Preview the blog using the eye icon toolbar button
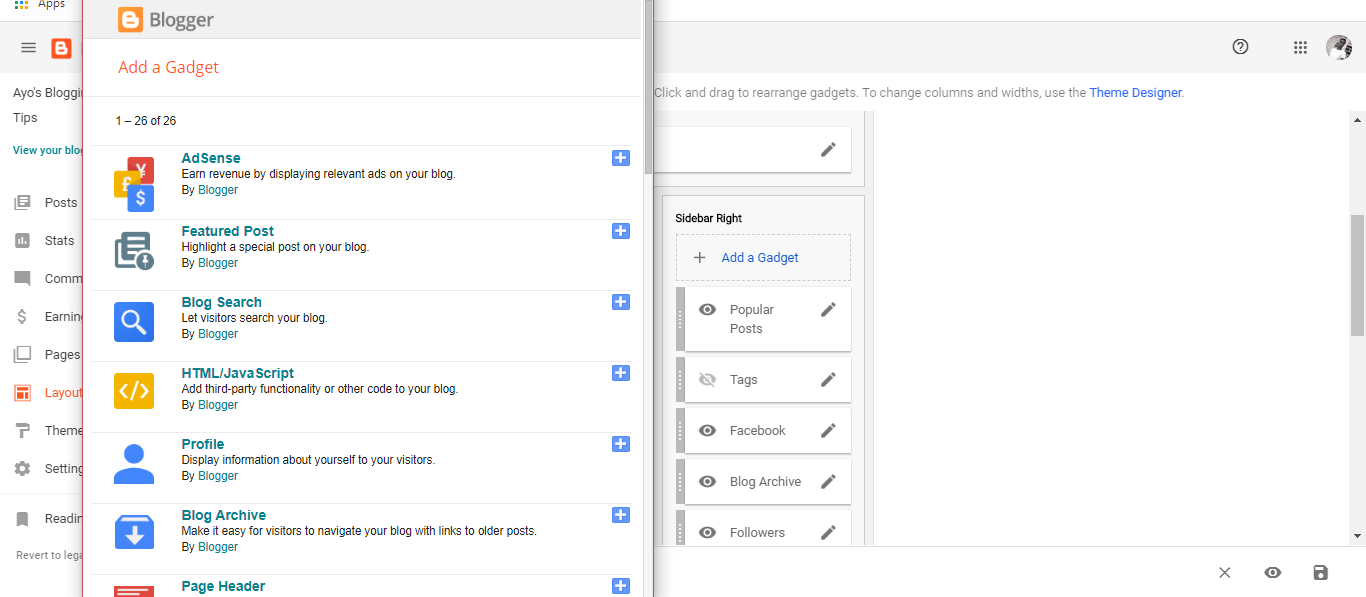 [x=1272, y=572]
